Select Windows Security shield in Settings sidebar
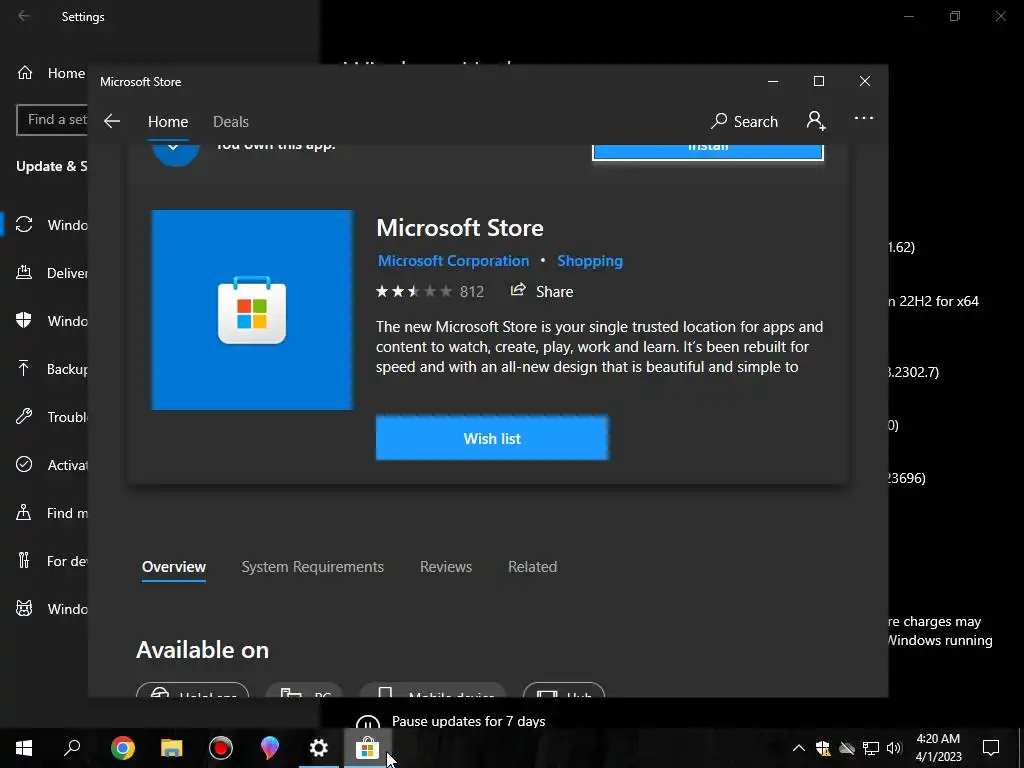 [24, 321]
